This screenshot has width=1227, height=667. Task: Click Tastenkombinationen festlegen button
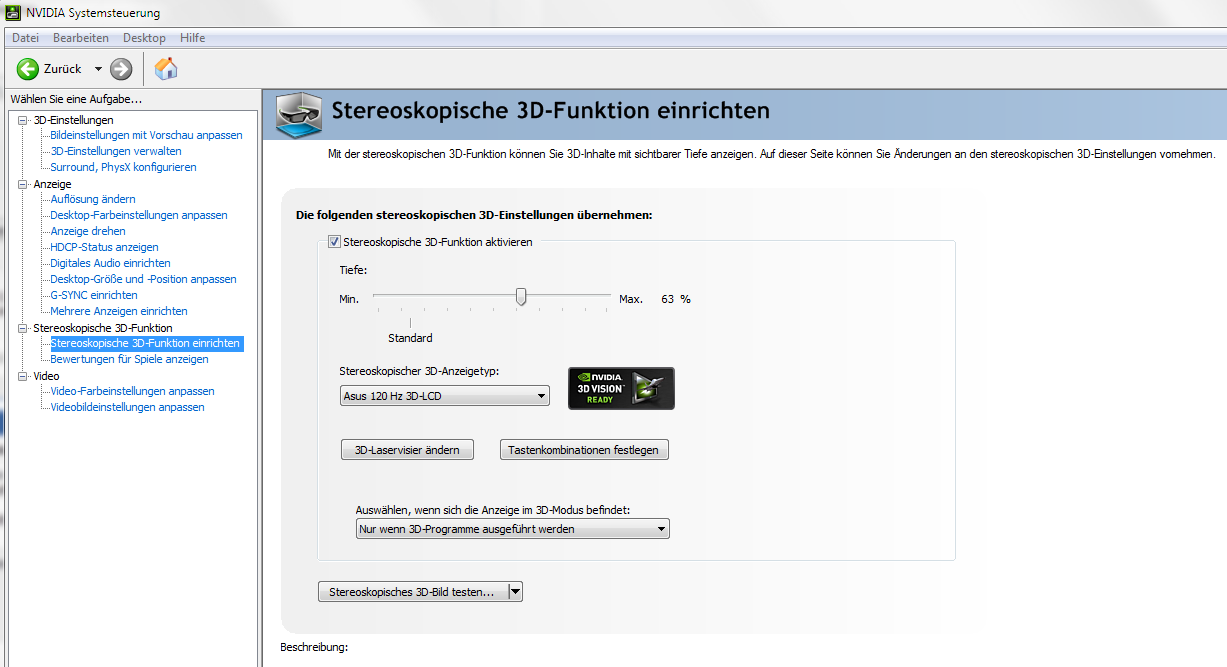(x=584, y=450)
